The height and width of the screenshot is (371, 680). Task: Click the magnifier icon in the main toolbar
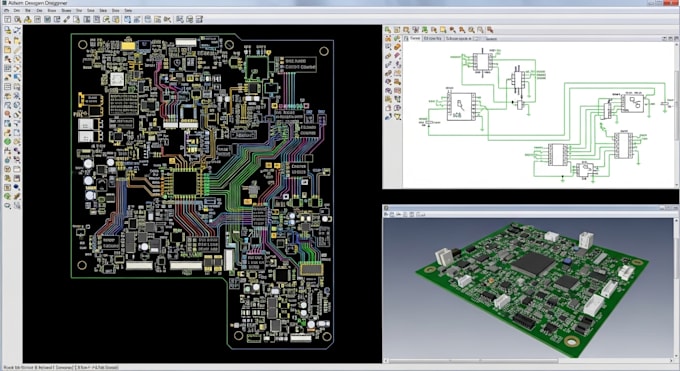tap(17, 19)
